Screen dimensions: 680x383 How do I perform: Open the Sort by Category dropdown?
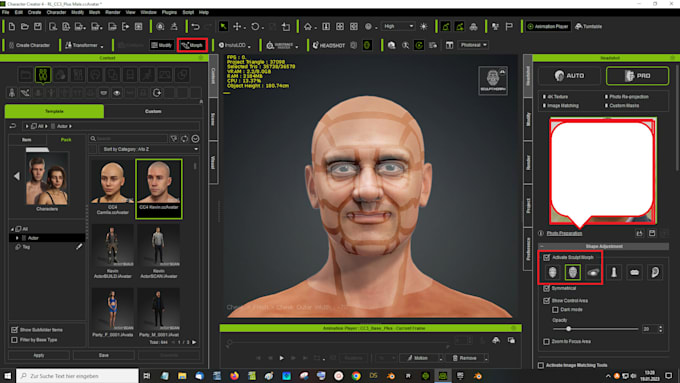tap(149, 149)
